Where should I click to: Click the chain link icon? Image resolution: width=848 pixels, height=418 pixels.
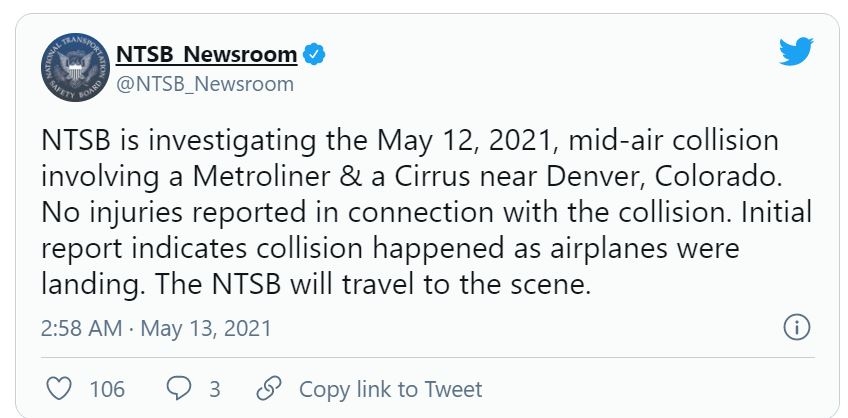[268, 388]
